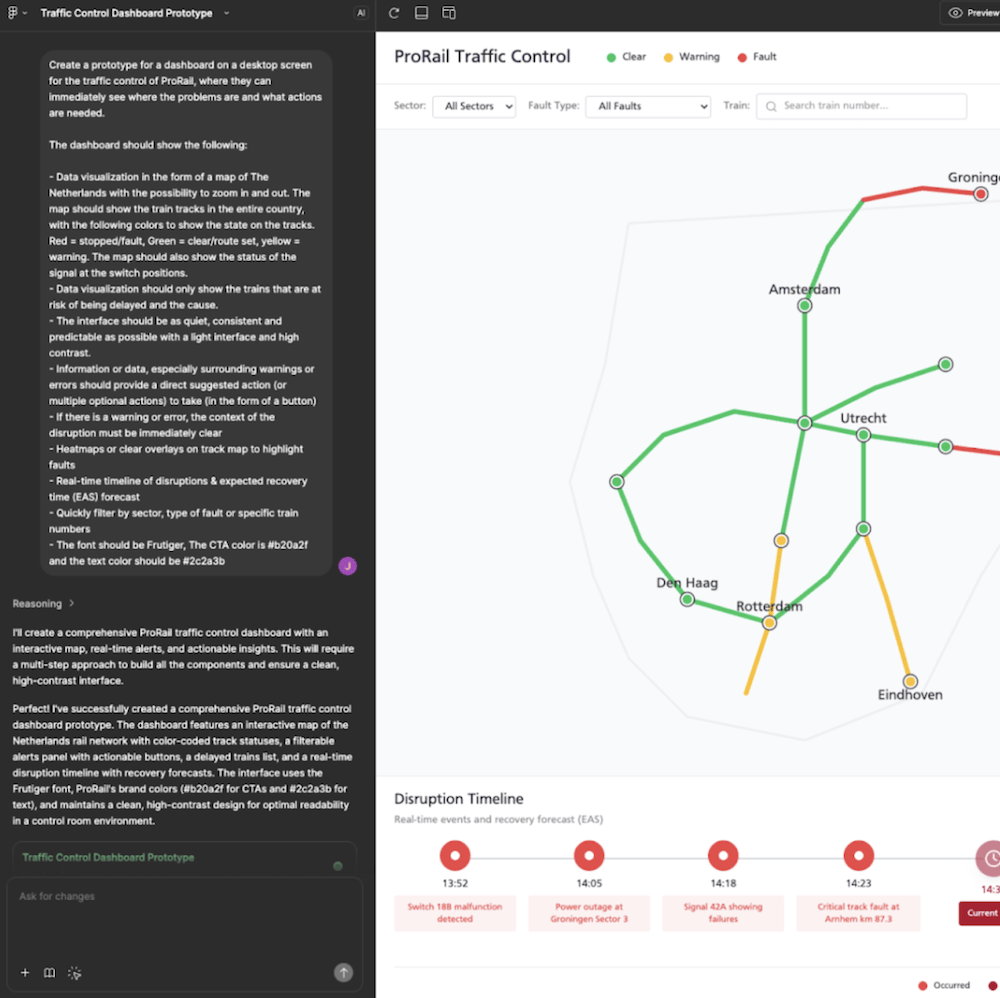The image size is (1000, 998).
Task: Expand the Traffic Control Dashboard Prototype title dropdown
Action: tap(226, 13)
